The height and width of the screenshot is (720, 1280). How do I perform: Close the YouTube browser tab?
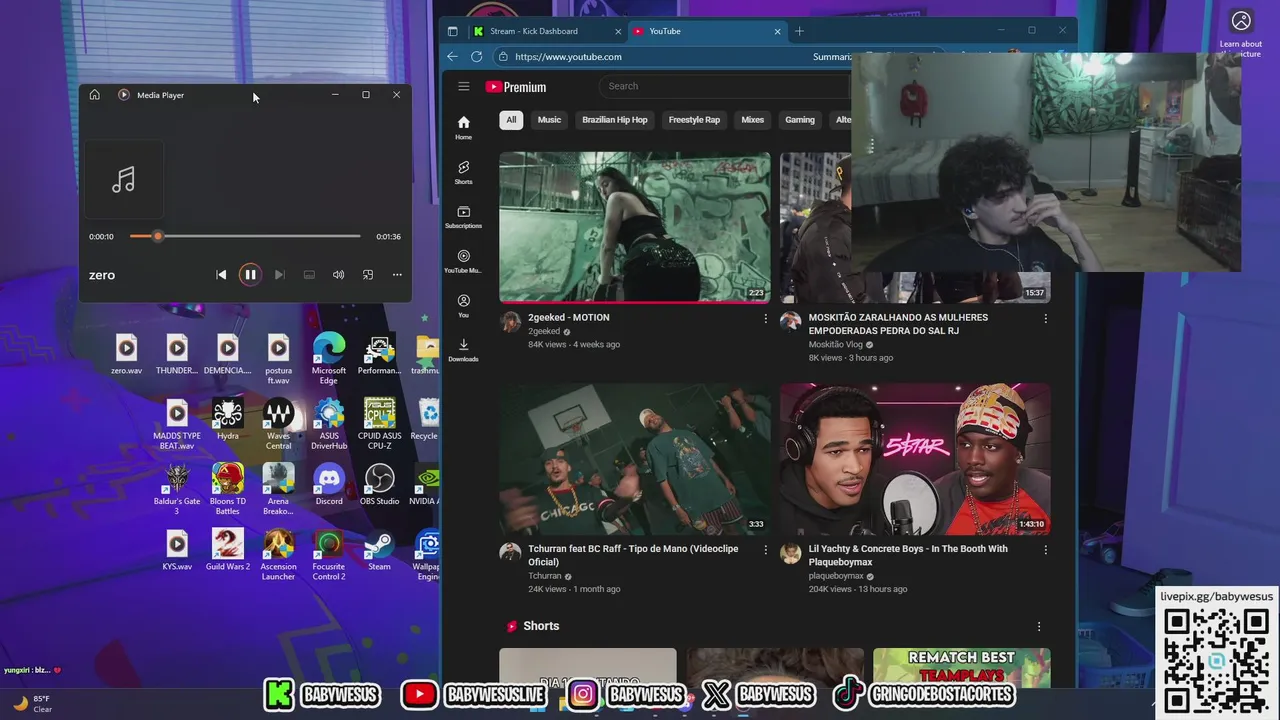tap(778, 31)
